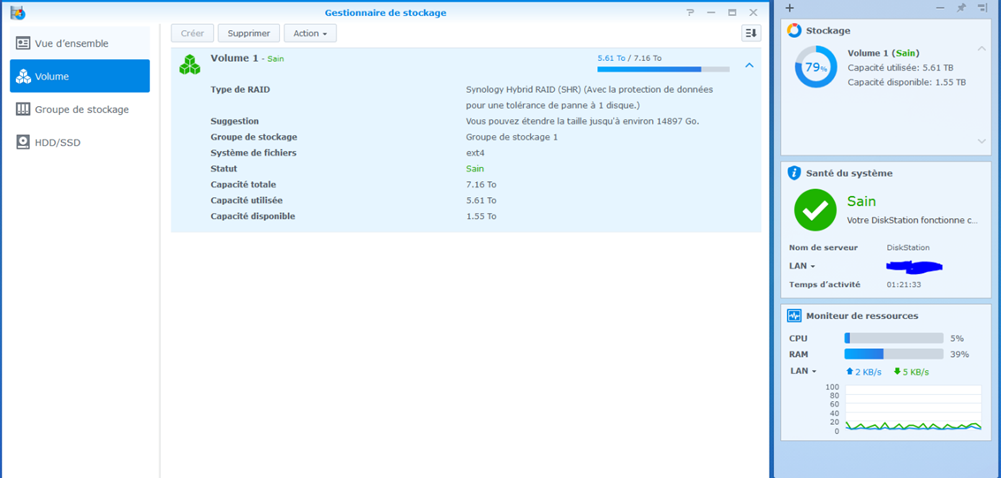
Task: Click the Supprimer button
Action: pyautogui.click(x=249, y=33)
